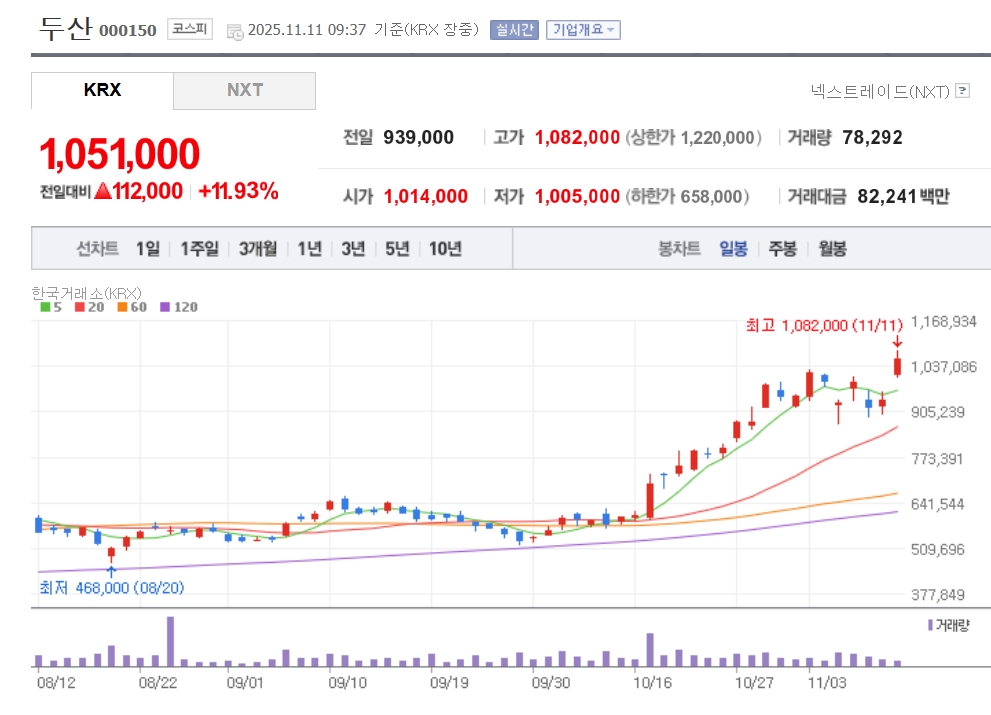Expand the 기업개요 dropdown
Viewport: 991px width, 715px height.
584,30
